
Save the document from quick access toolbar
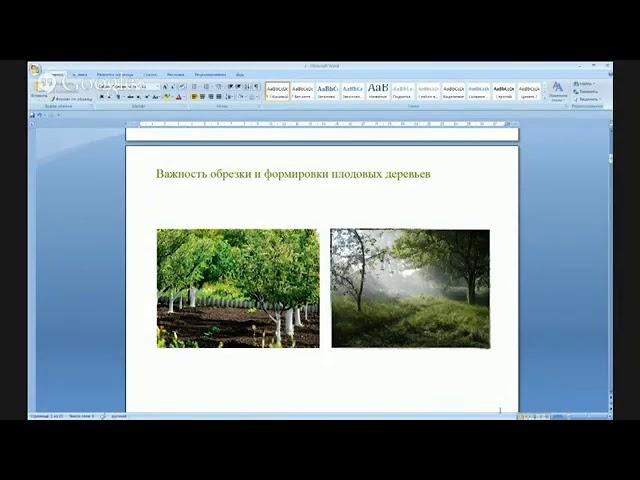point(32,115)
